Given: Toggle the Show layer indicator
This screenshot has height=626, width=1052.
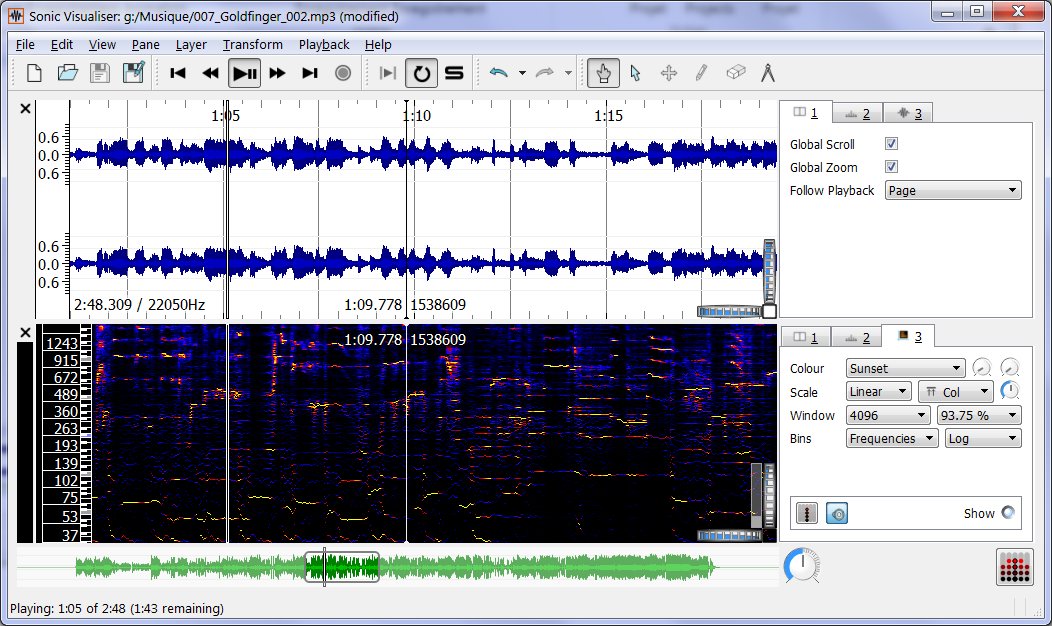Looking at the screenshot, I should [x=1008, y=513].
